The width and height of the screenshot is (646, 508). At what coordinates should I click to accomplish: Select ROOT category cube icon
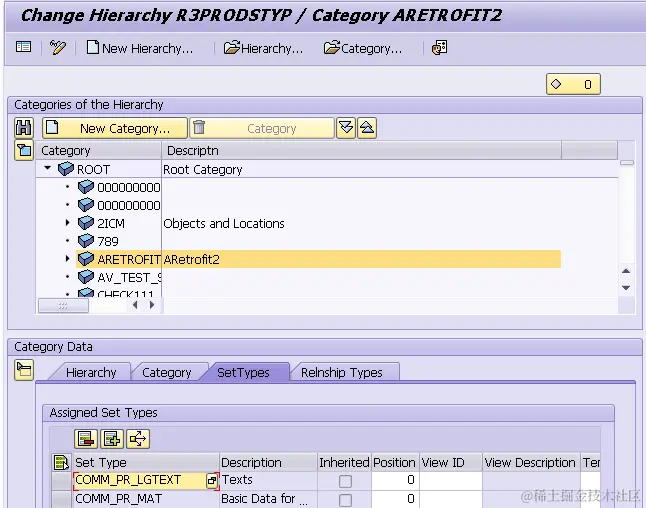66,169
